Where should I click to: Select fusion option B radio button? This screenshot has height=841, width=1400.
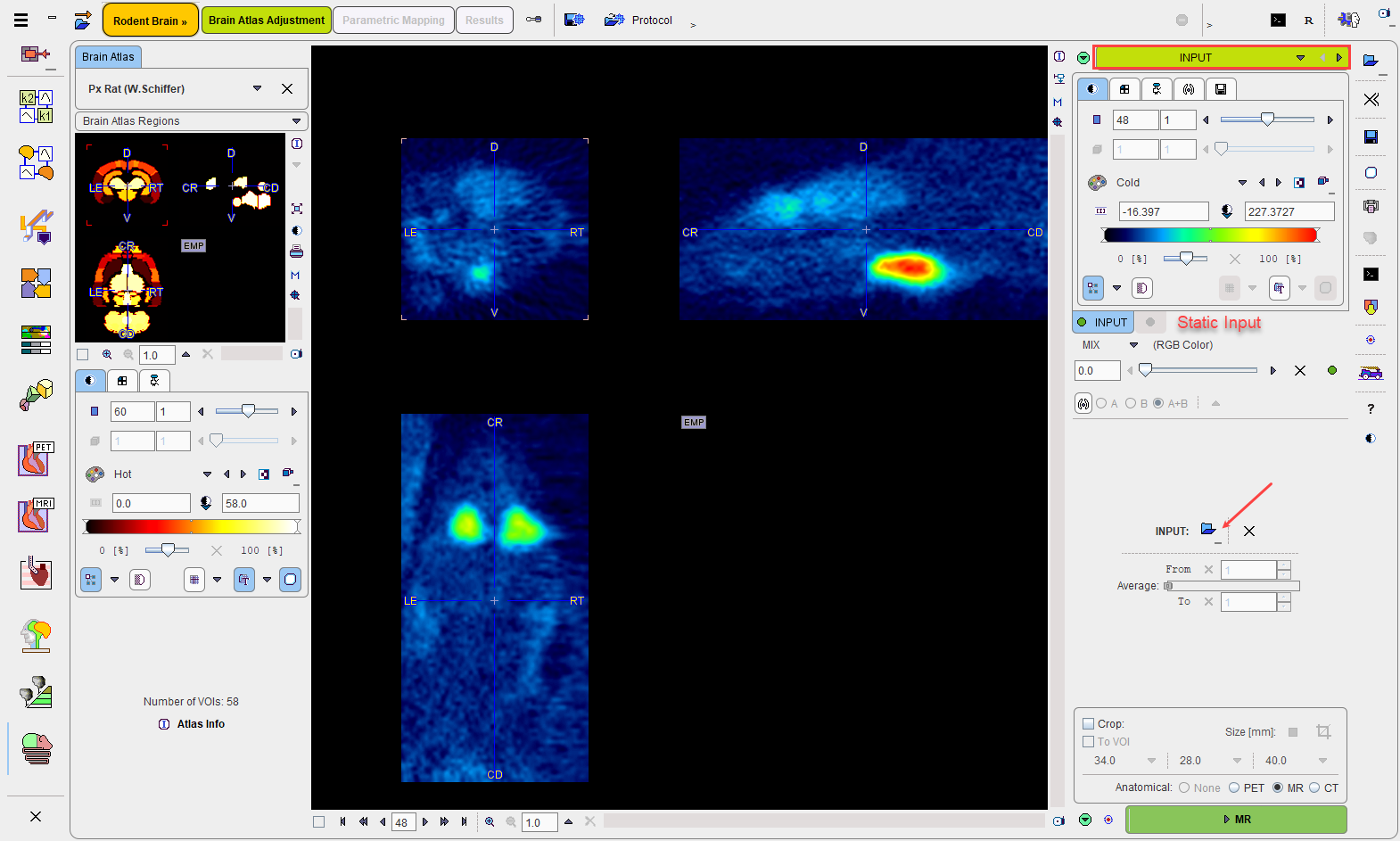[1131, 403]
